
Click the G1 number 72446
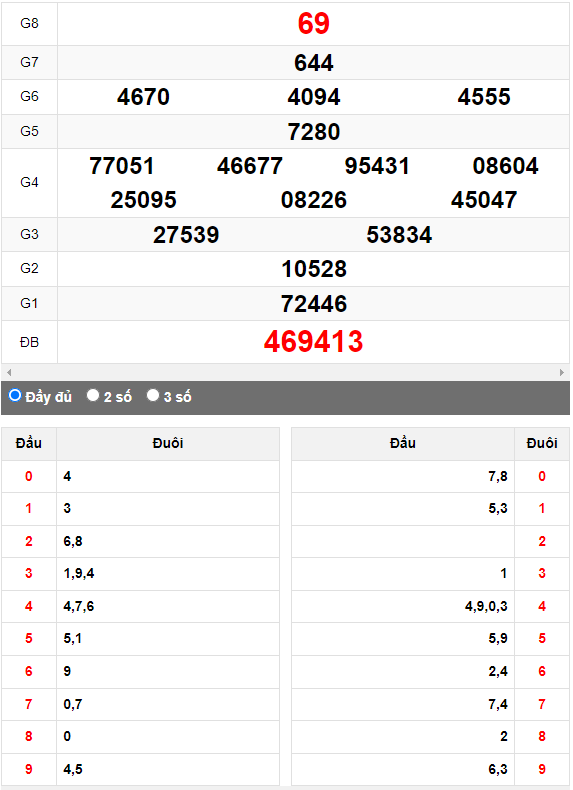pos(313,304)
